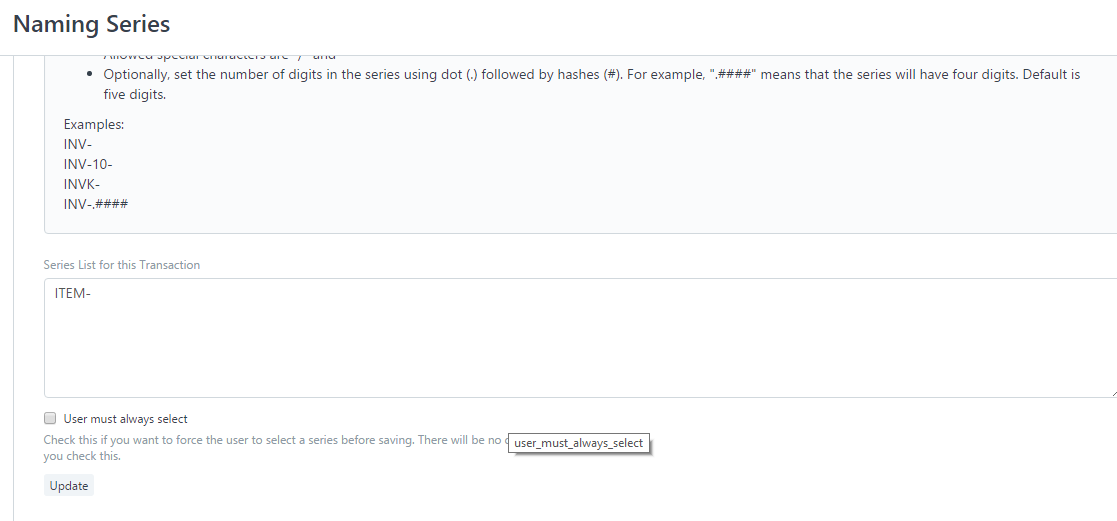Click the "Series List for this Transaction" label
Image resolution: width=1117 pixels, height=521 pixels.
click(122, 265)
